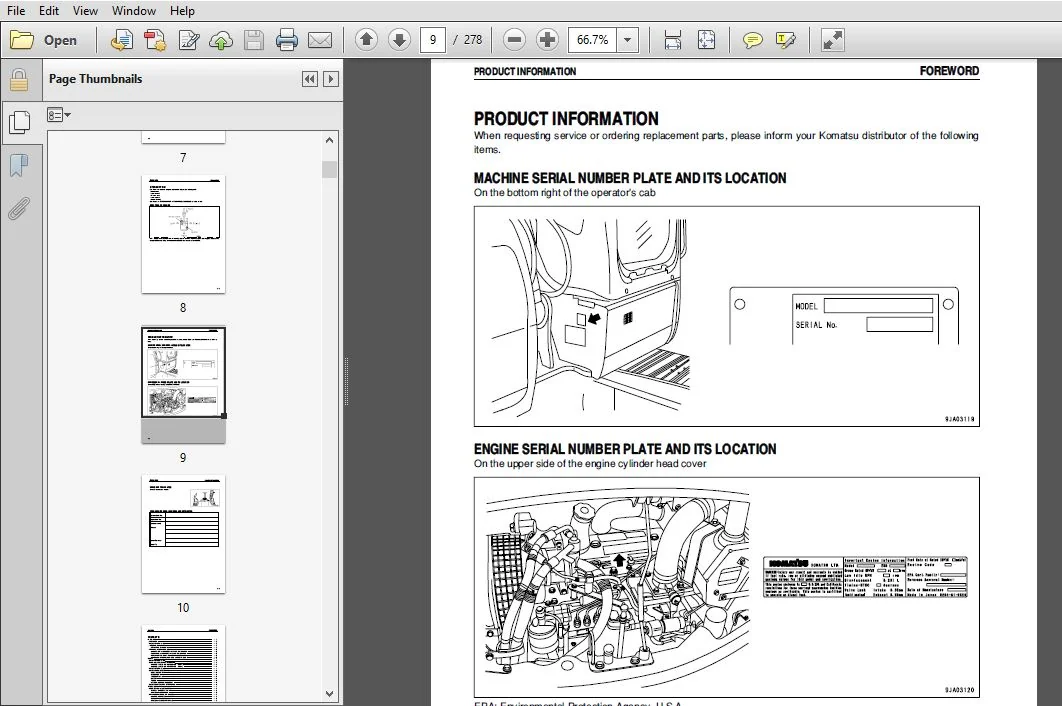This screenshot has width=1062, height=706.
Task: Click the page number input field
Action: click(x=433, y=40)
